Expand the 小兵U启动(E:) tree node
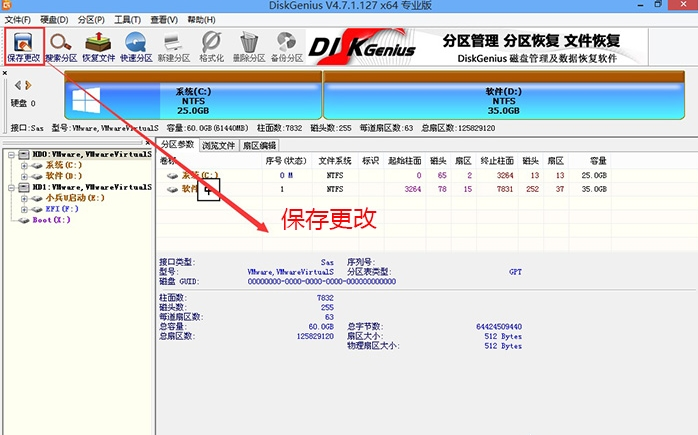698x435 pixels. (24, 198)
